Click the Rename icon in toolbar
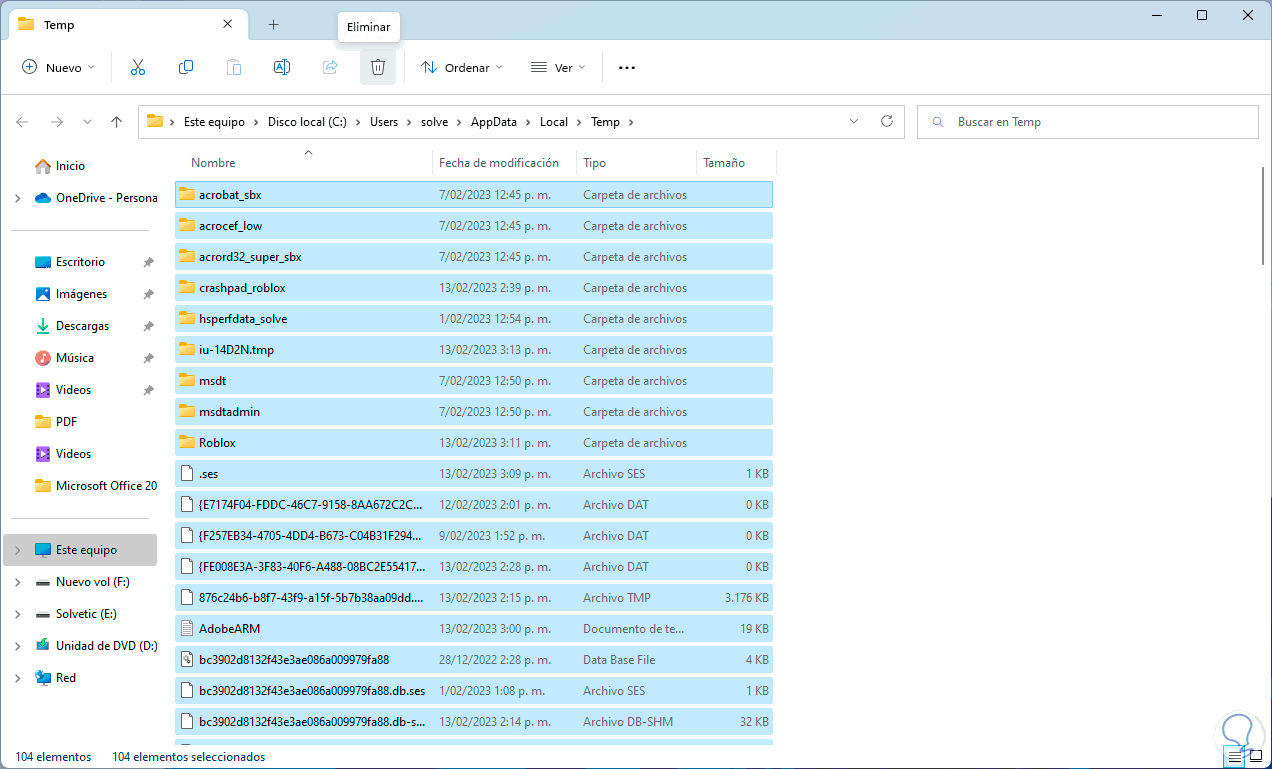This screenshot has height=769, width=1272. coord(282,67)
